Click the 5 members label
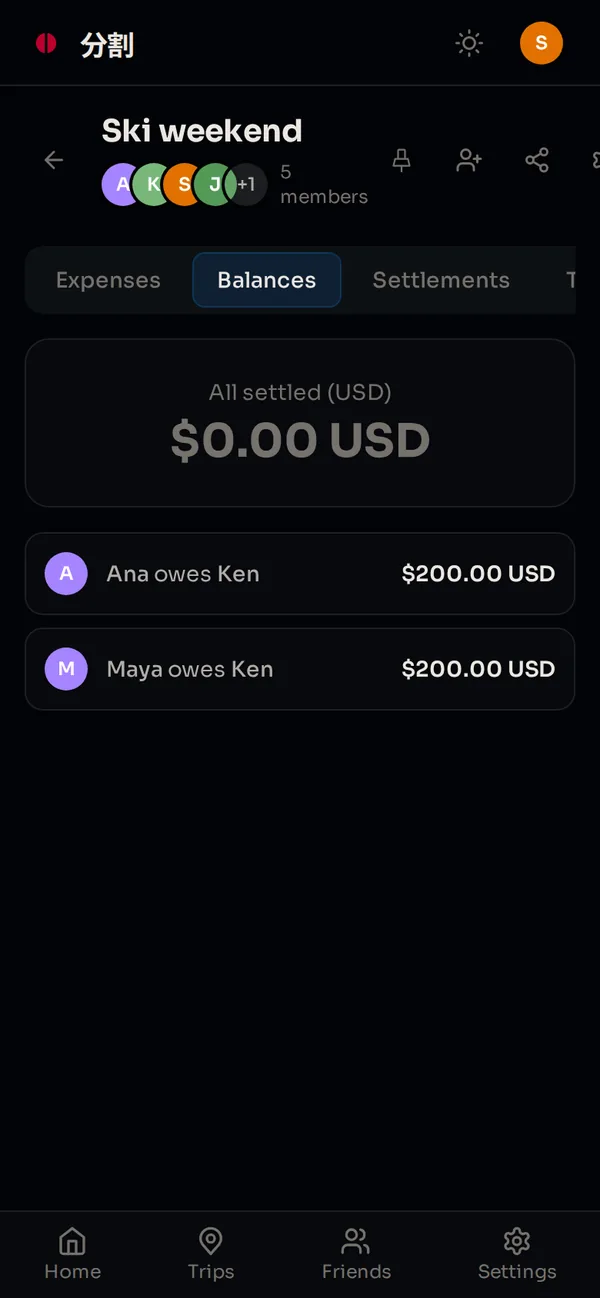Viewport: 600px width, 1298px height. [324, 185]
